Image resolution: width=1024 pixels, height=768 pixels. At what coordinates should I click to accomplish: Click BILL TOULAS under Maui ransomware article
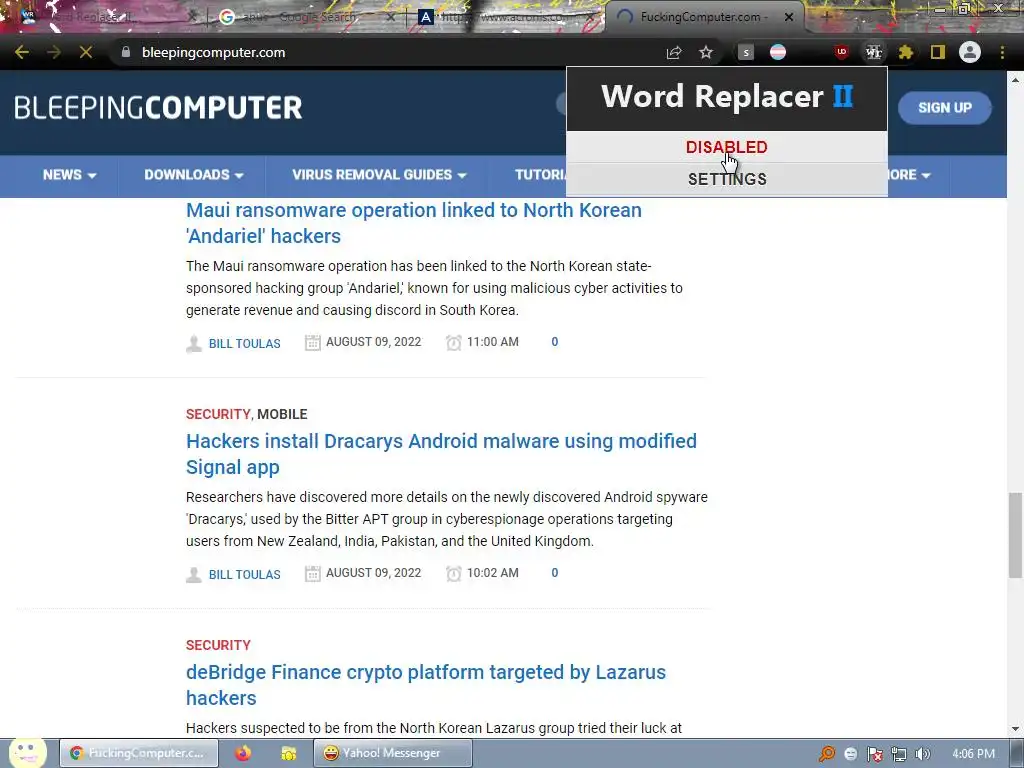coord(244,344)
